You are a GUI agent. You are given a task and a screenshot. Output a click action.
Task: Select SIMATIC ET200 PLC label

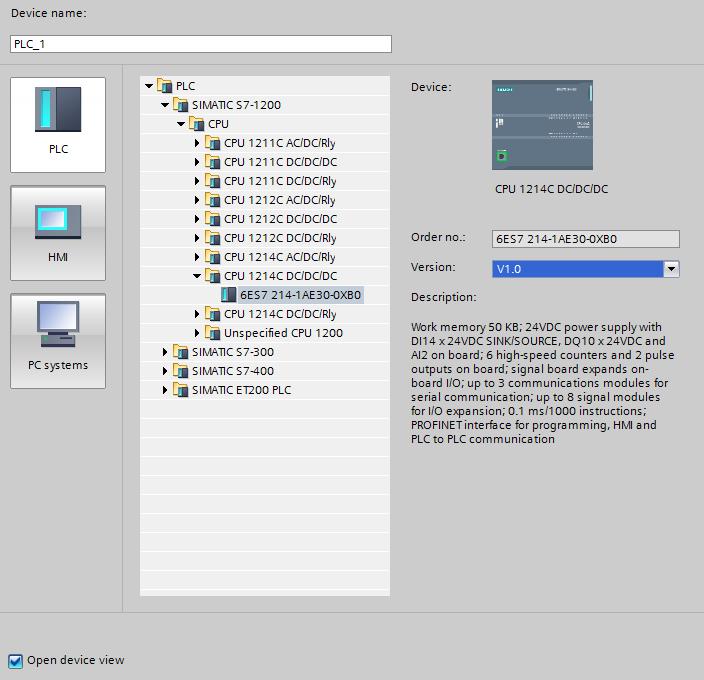(242, 390)
